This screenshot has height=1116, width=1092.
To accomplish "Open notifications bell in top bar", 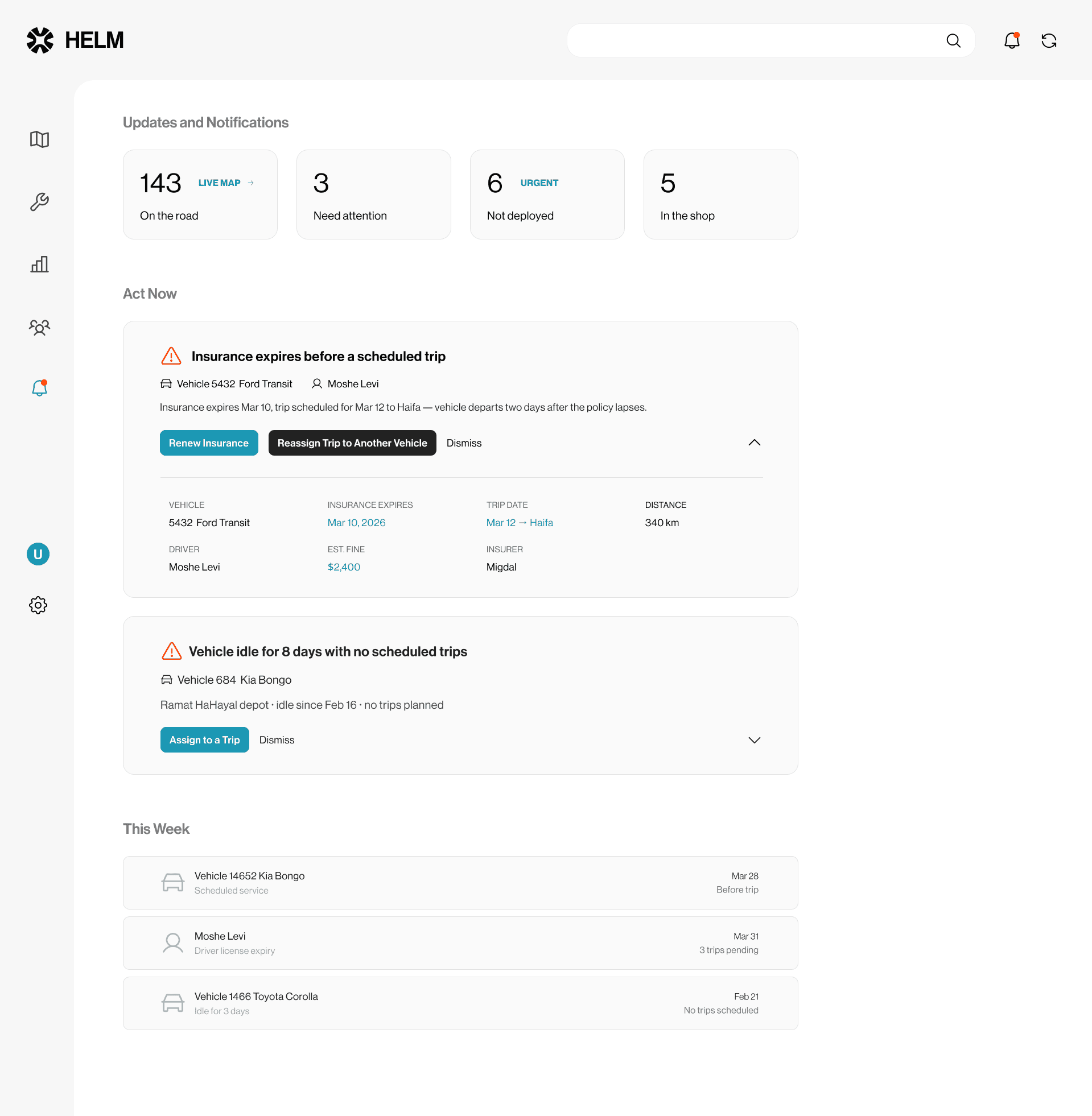I will click(x=1012, y=41).
